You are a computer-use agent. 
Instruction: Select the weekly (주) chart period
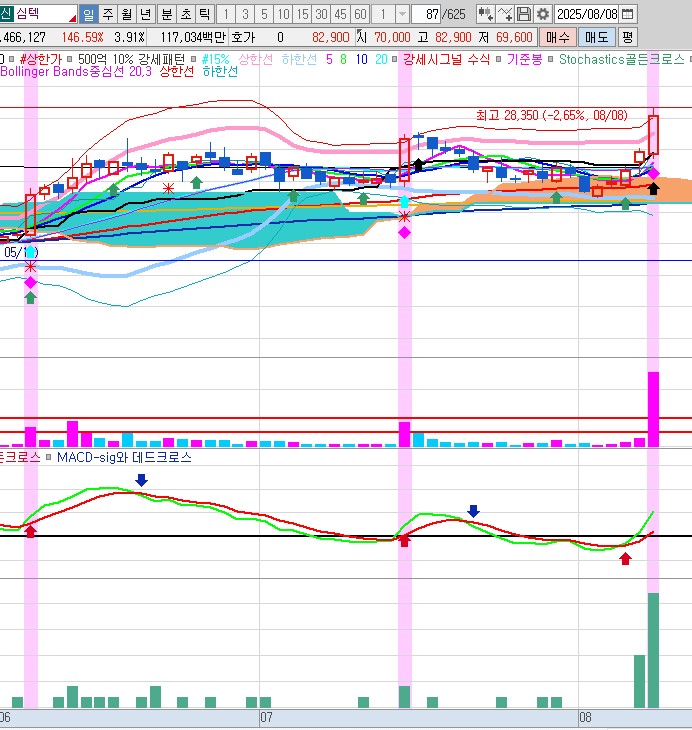click(108, 14)
